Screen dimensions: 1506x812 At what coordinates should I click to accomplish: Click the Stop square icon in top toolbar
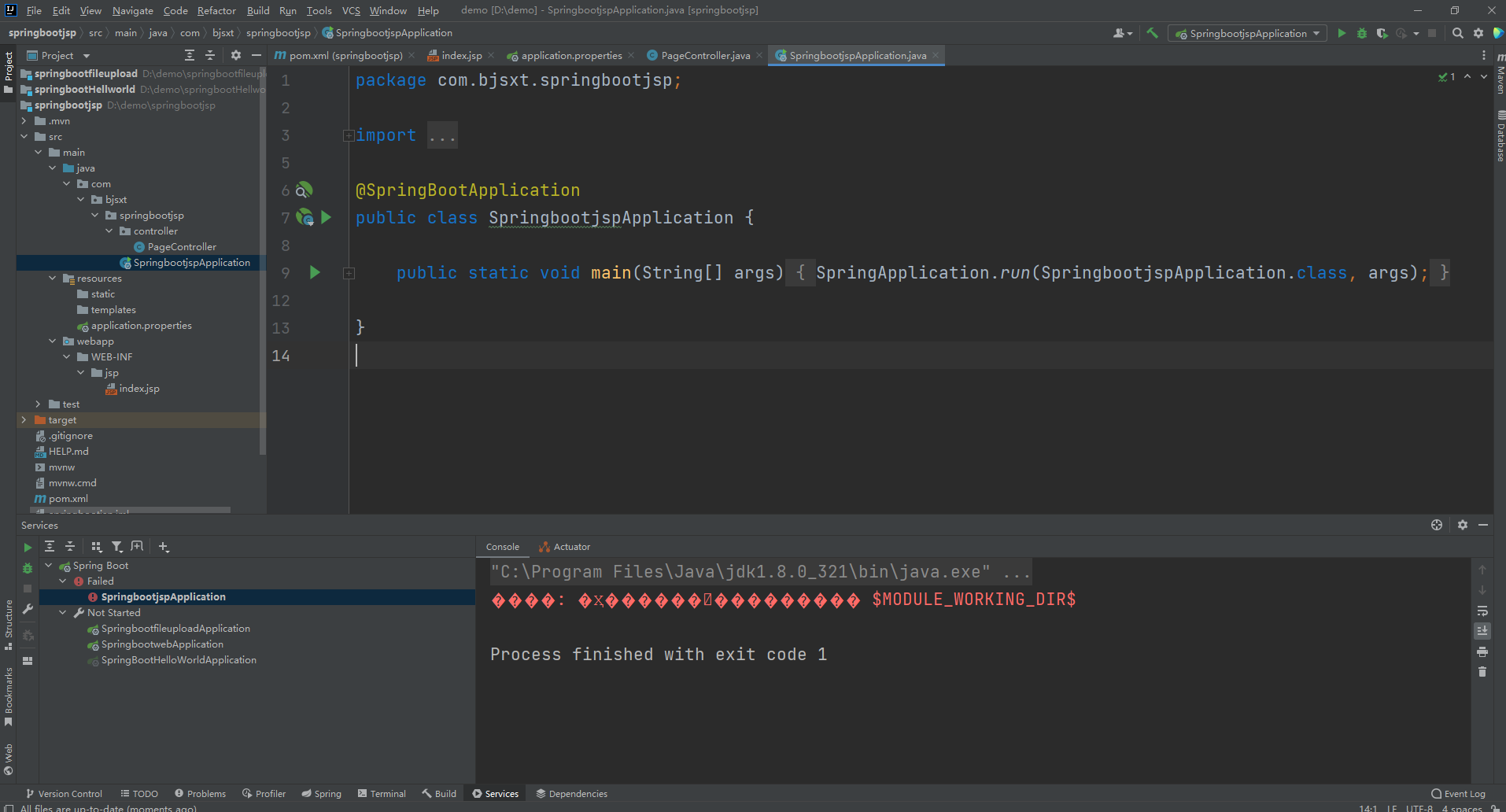click(1432, 33)
